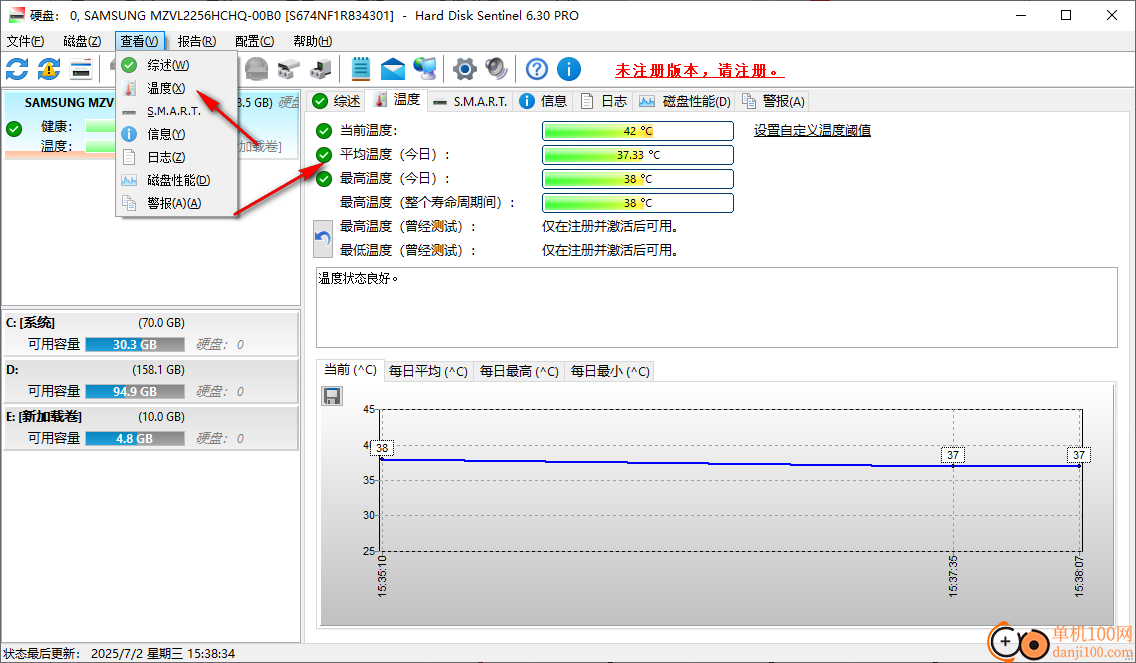The width and height of the screenshot is (1136, 663).
Task: Click green check icon beside 最高温度 (今日)
Action: pyautogui.click(x=324, y=179)
